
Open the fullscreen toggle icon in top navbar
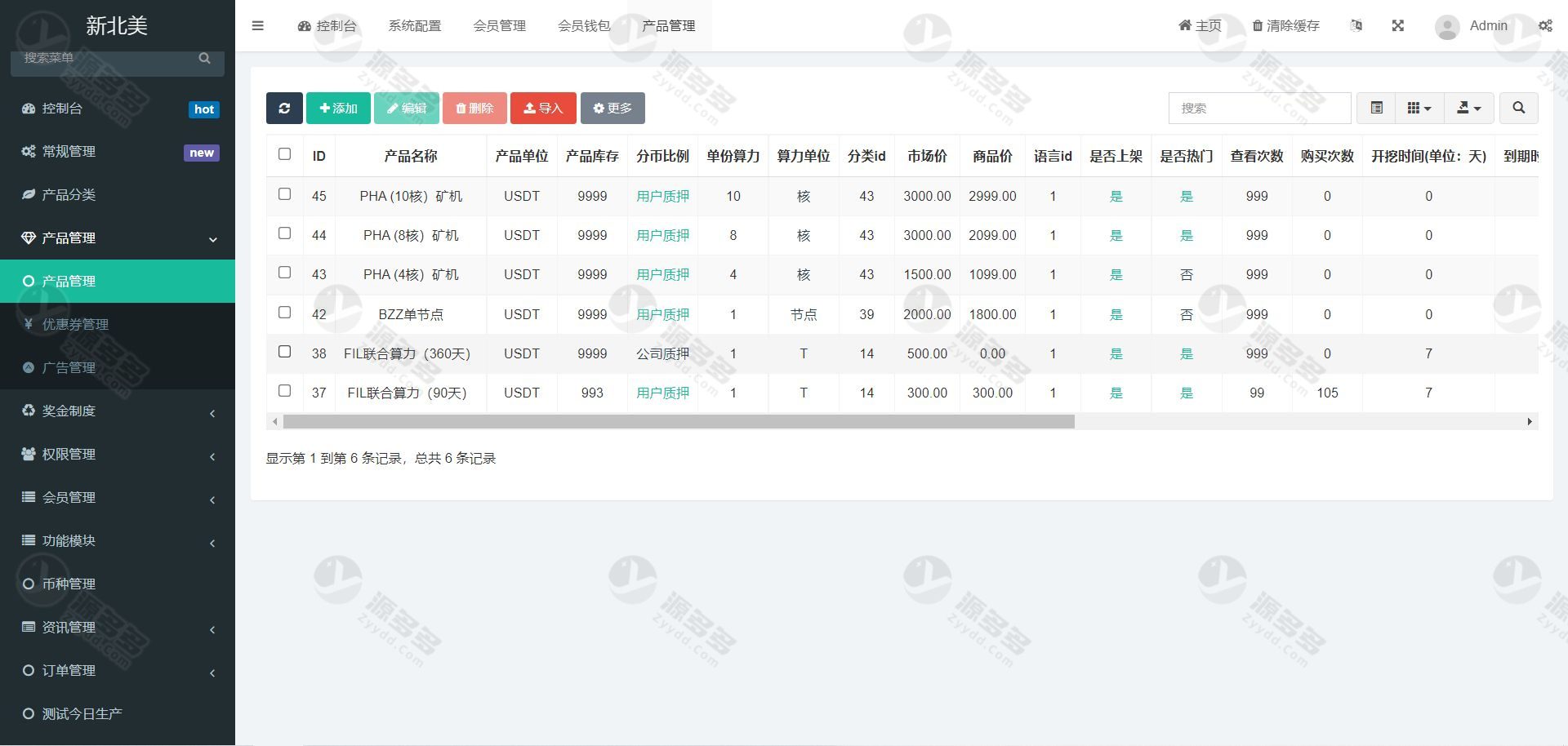1398,25
